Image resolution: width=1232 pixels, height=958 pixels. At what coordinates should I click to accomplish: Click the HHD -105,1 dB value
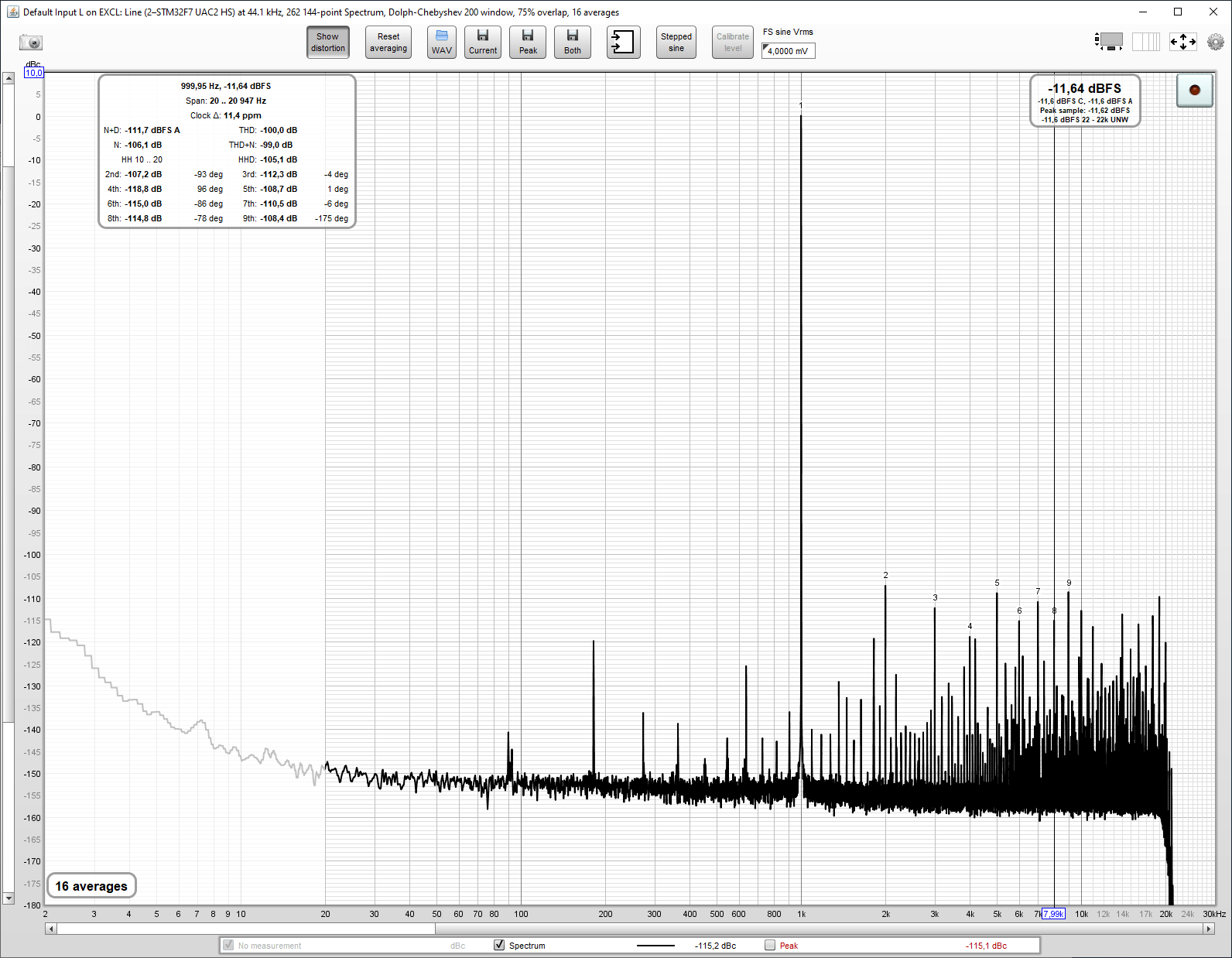point(279,159)
